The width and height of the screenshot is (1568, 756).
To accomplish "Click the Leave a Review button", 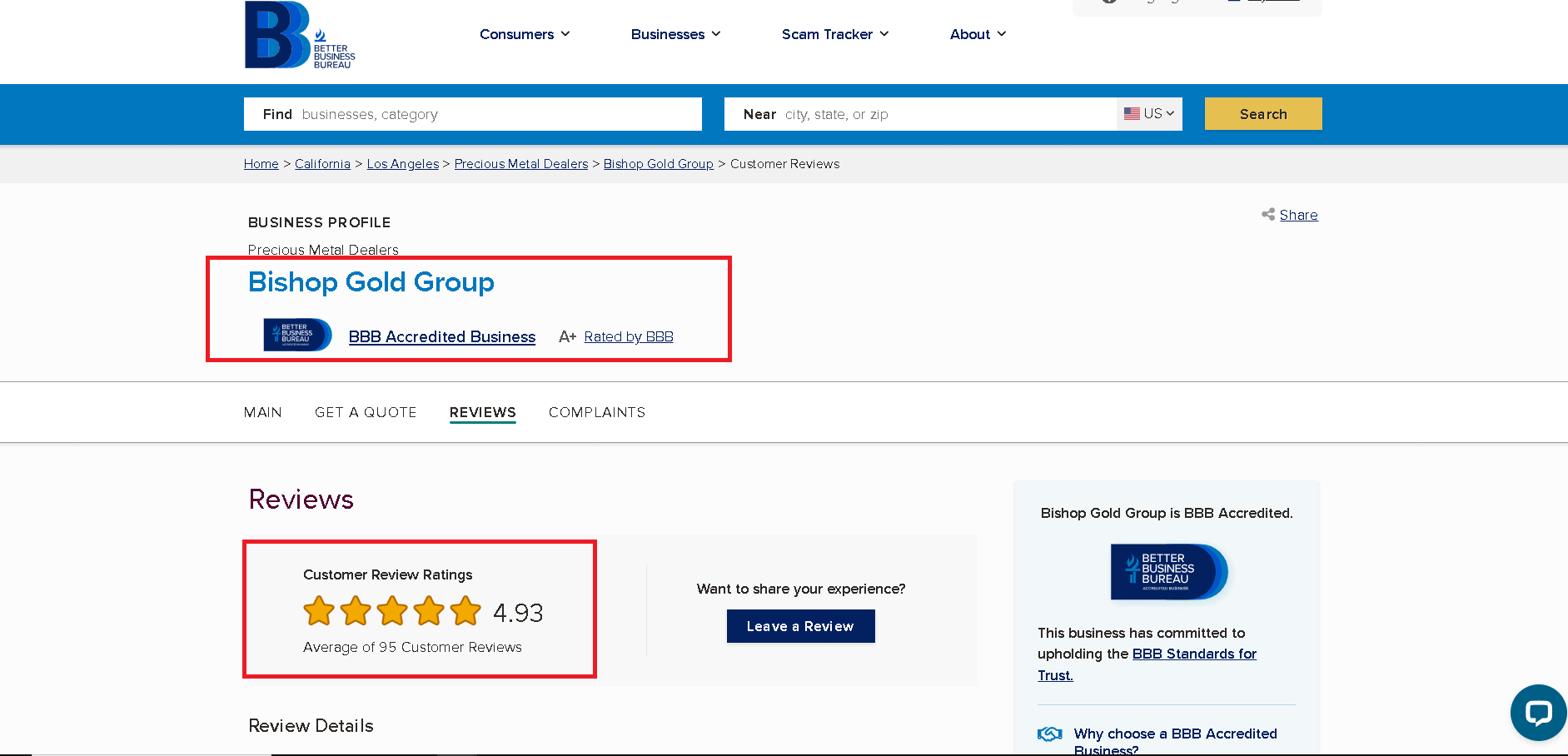I will tap(800, 626).
